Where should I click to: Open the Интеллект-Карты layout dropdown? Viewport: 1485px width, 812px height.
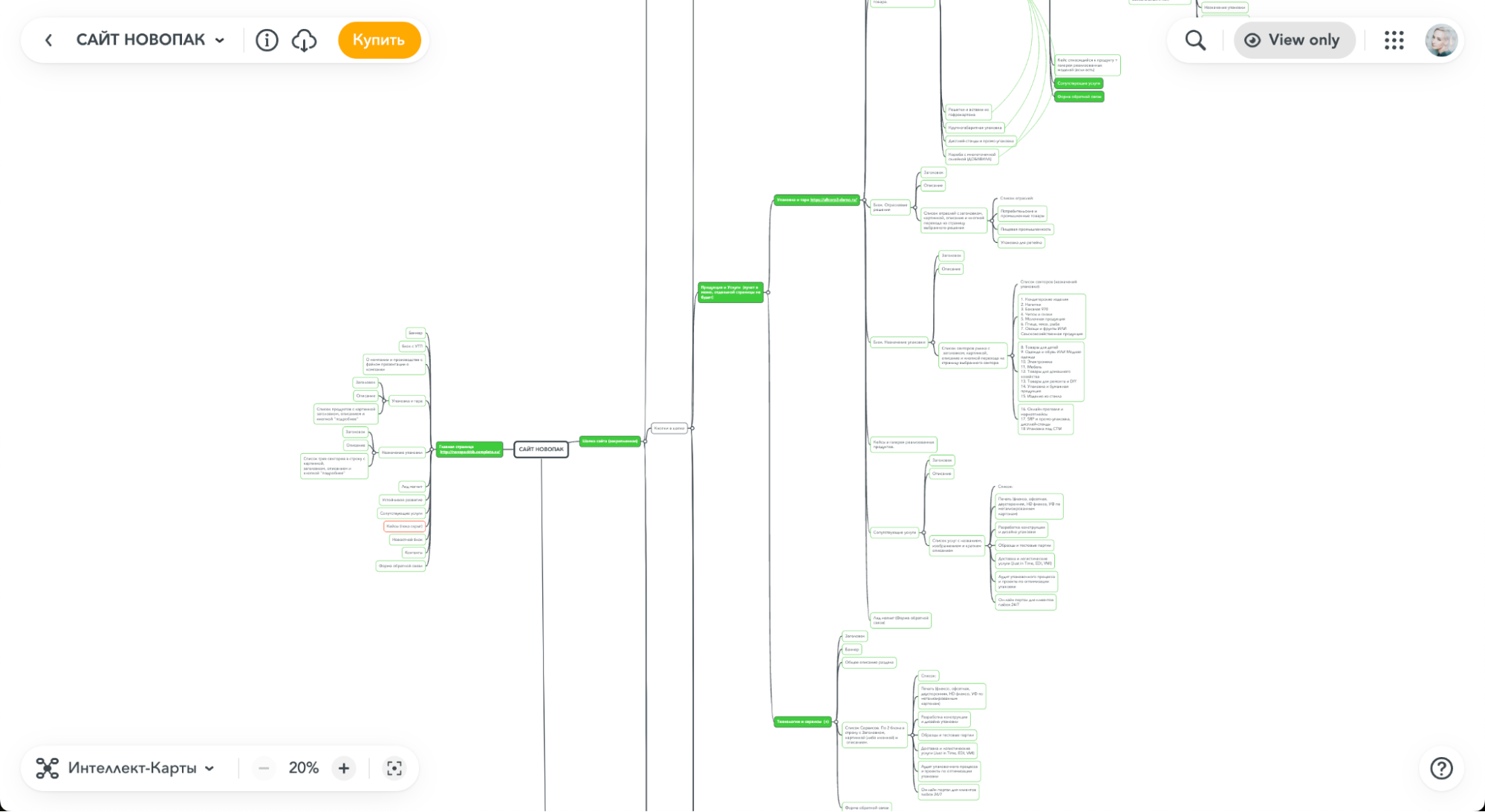pos(125,768)
